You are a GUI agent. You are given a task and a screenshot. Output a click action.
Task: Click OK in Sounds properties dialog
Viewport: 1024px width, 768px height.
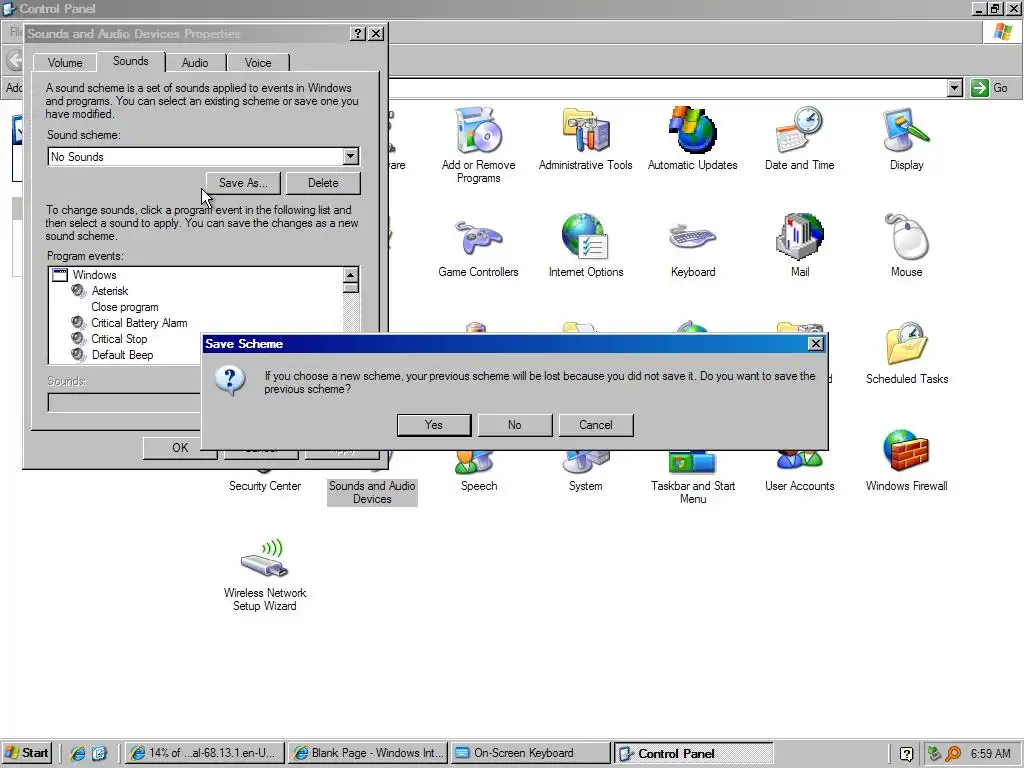[180, 448]
